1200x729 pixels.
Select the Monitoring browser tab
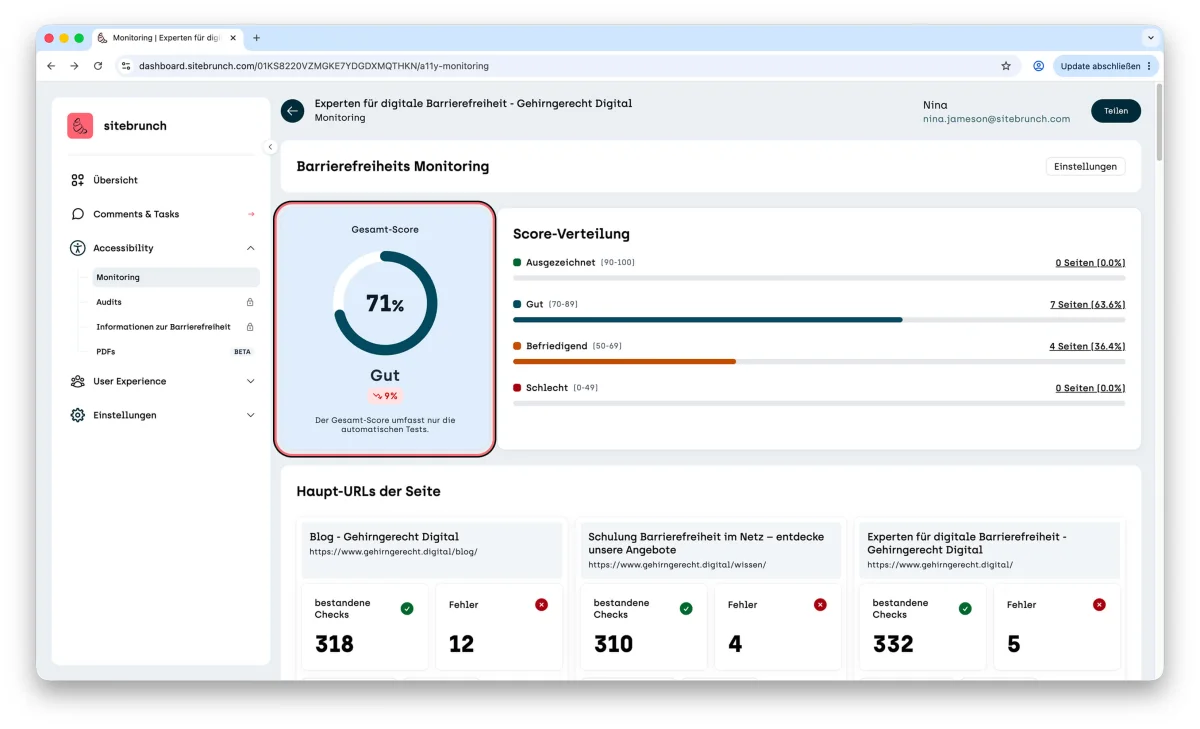[x=168, y=38]
